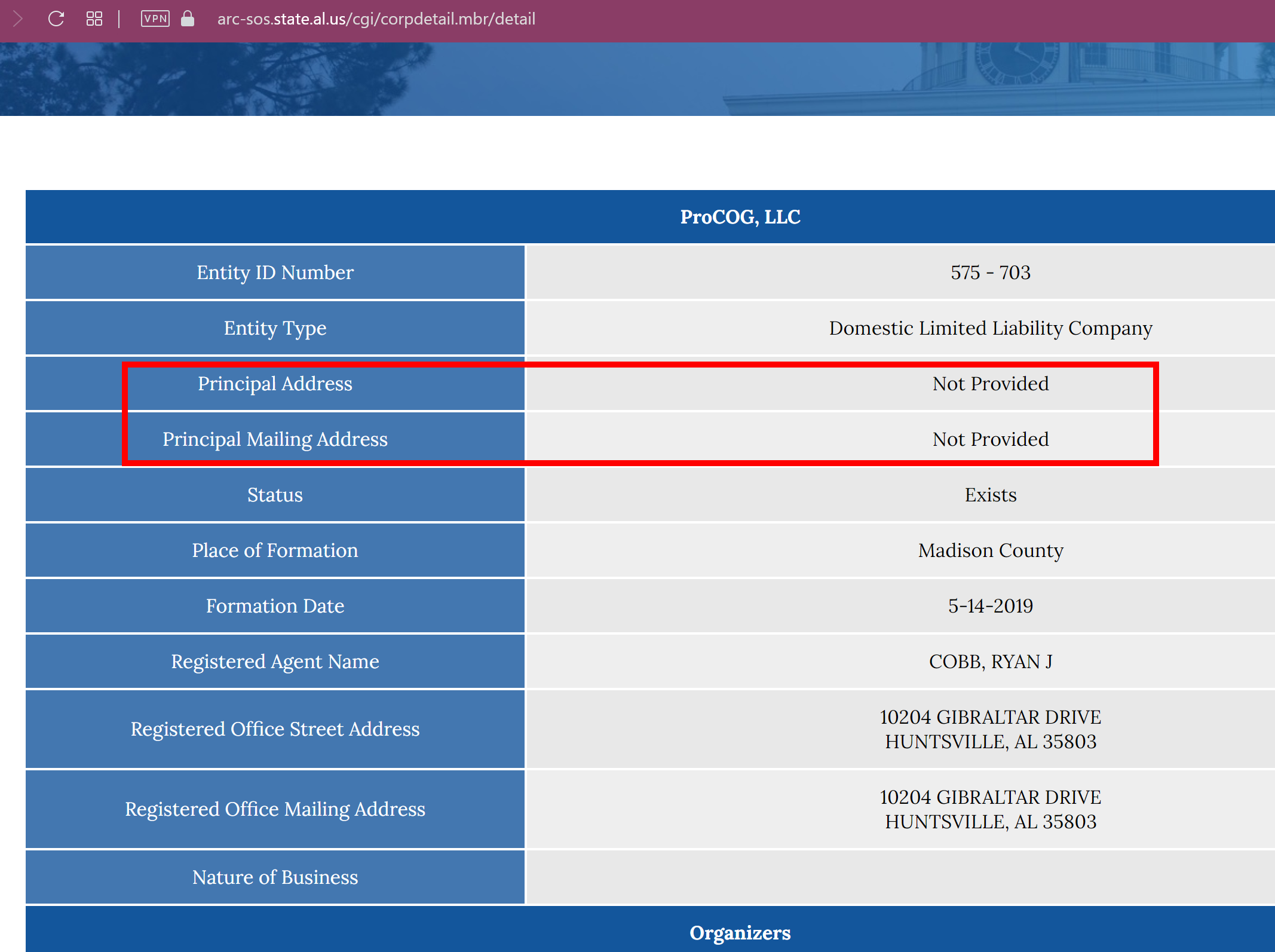Select agent name COBB, RYAN J

pos(991,662)
